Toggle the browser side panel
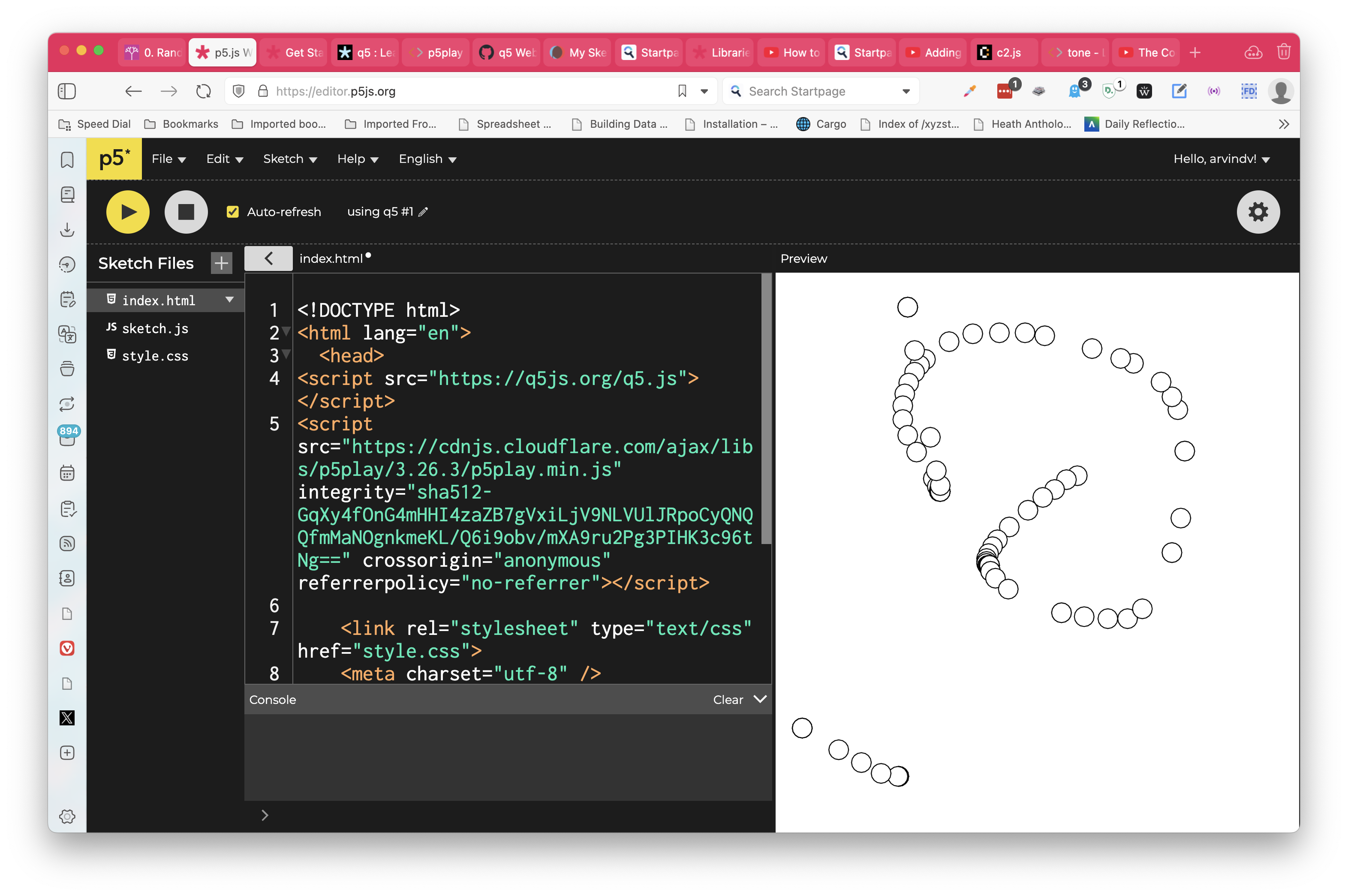The width and height of the screenshot is (1348, 896). [67, 91]
